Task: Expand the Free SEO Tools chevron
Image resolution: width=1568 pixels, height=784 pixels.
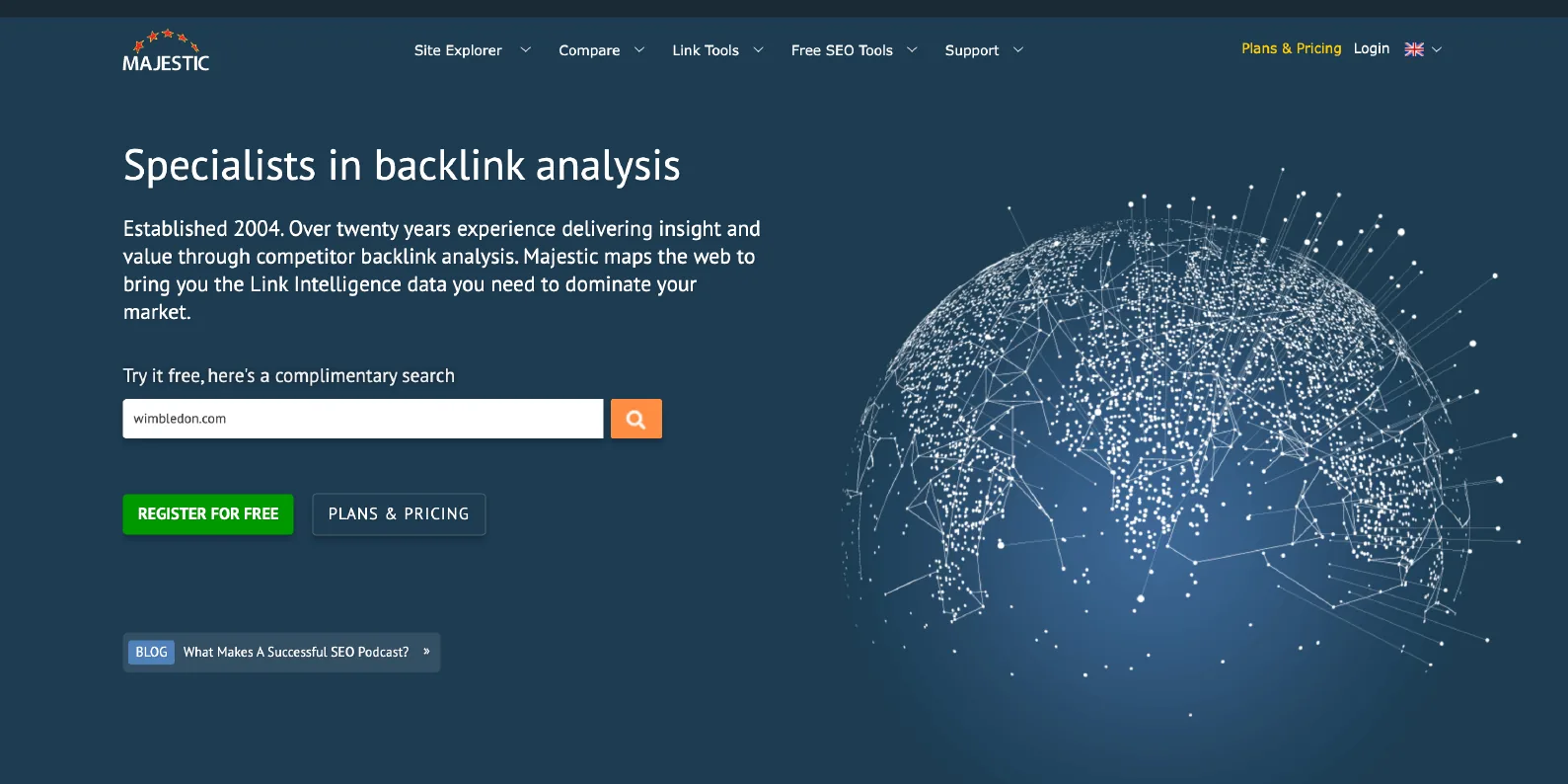Action: [913, 49]
